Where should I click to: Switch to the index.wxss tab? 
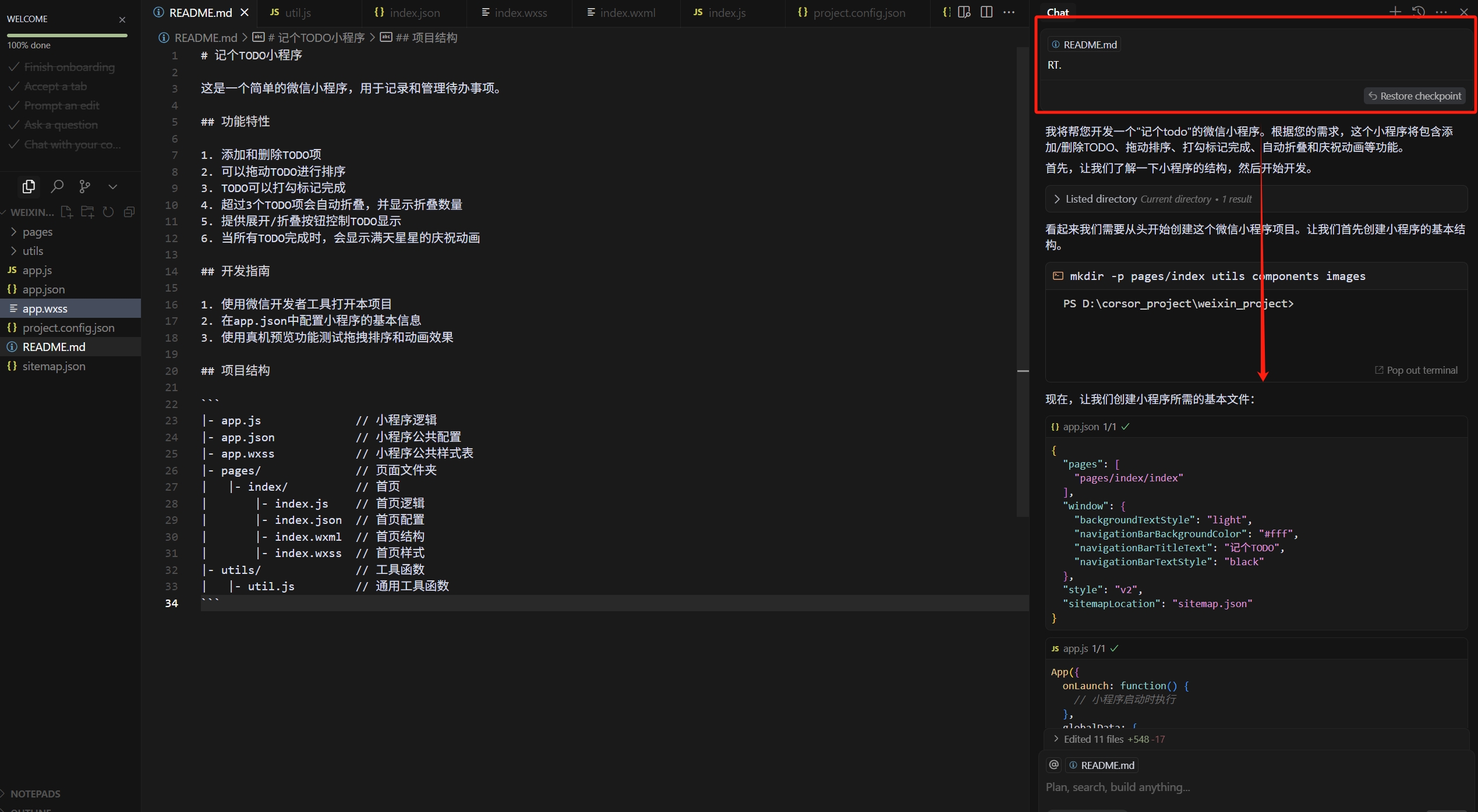click(521, 12)
